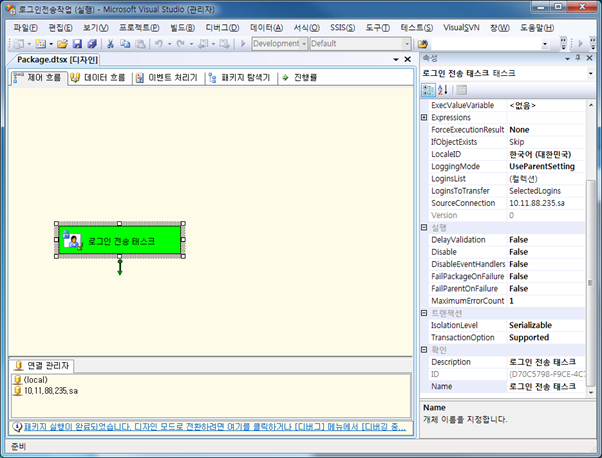Click the package execution completed link
The image size is (602, 458).
tap(215, 427)
